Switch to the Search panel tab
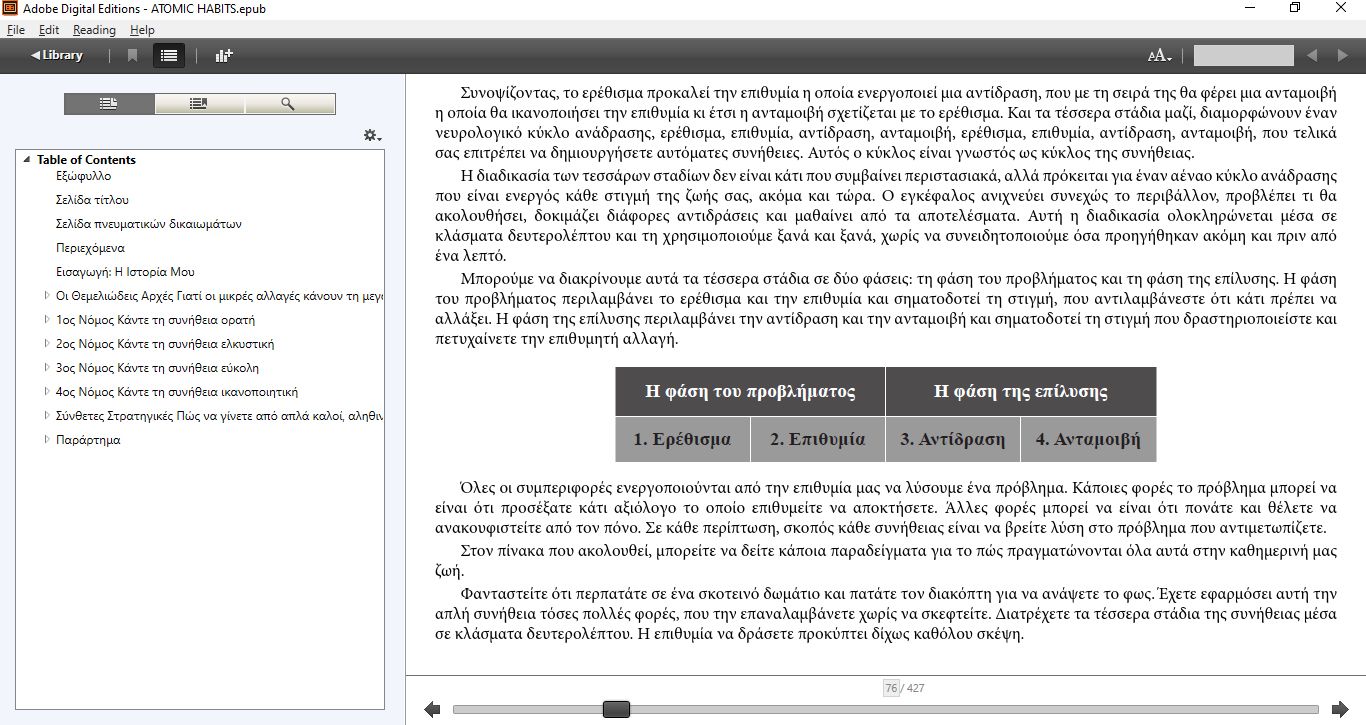The height and width of the screenshot is (725, 1366). (289, 104)
